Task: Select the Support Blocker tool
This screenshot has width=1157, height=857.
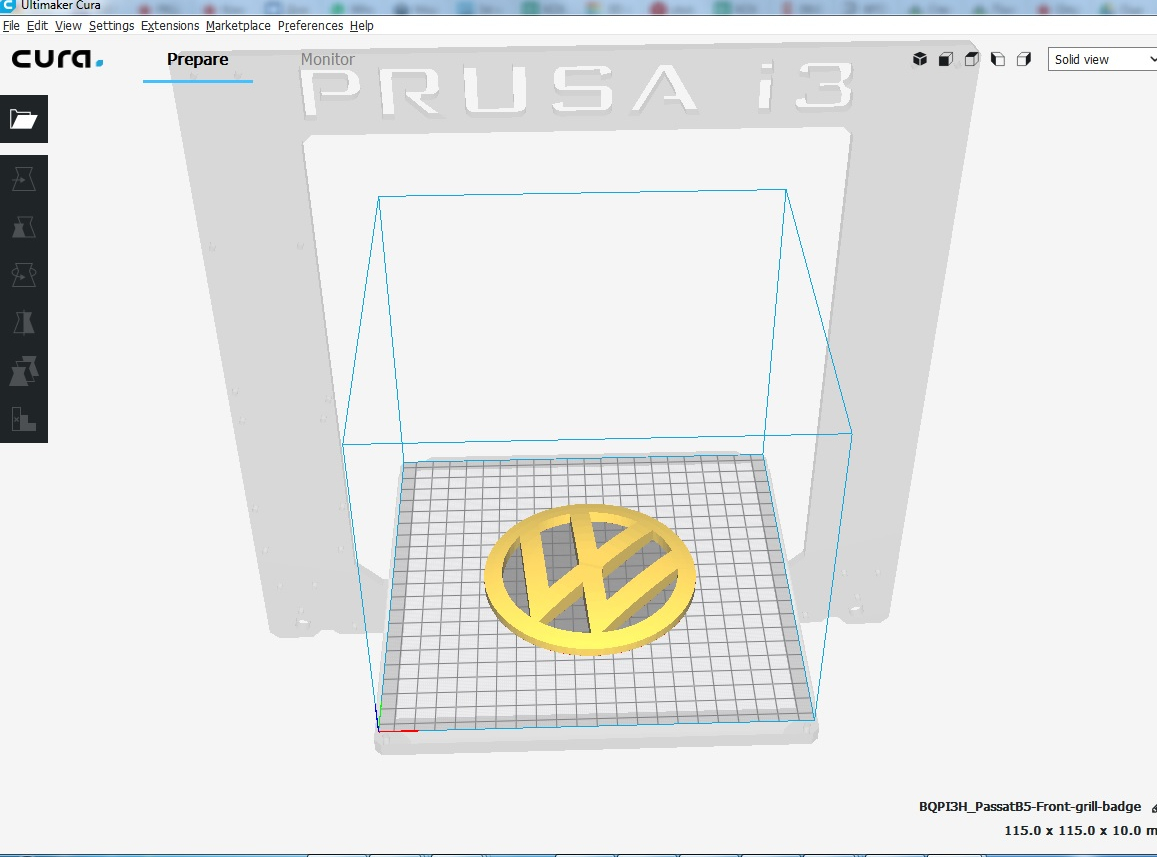Action: click(x=24, y=419)
